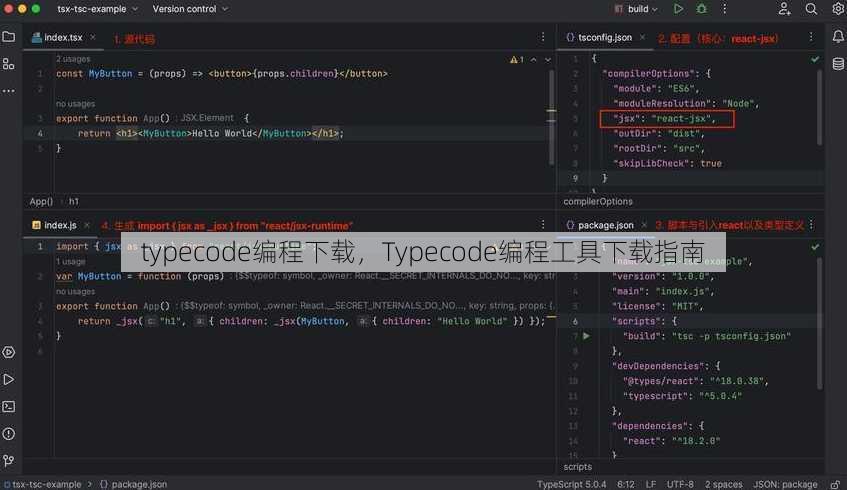Run the build configuration

678,9
